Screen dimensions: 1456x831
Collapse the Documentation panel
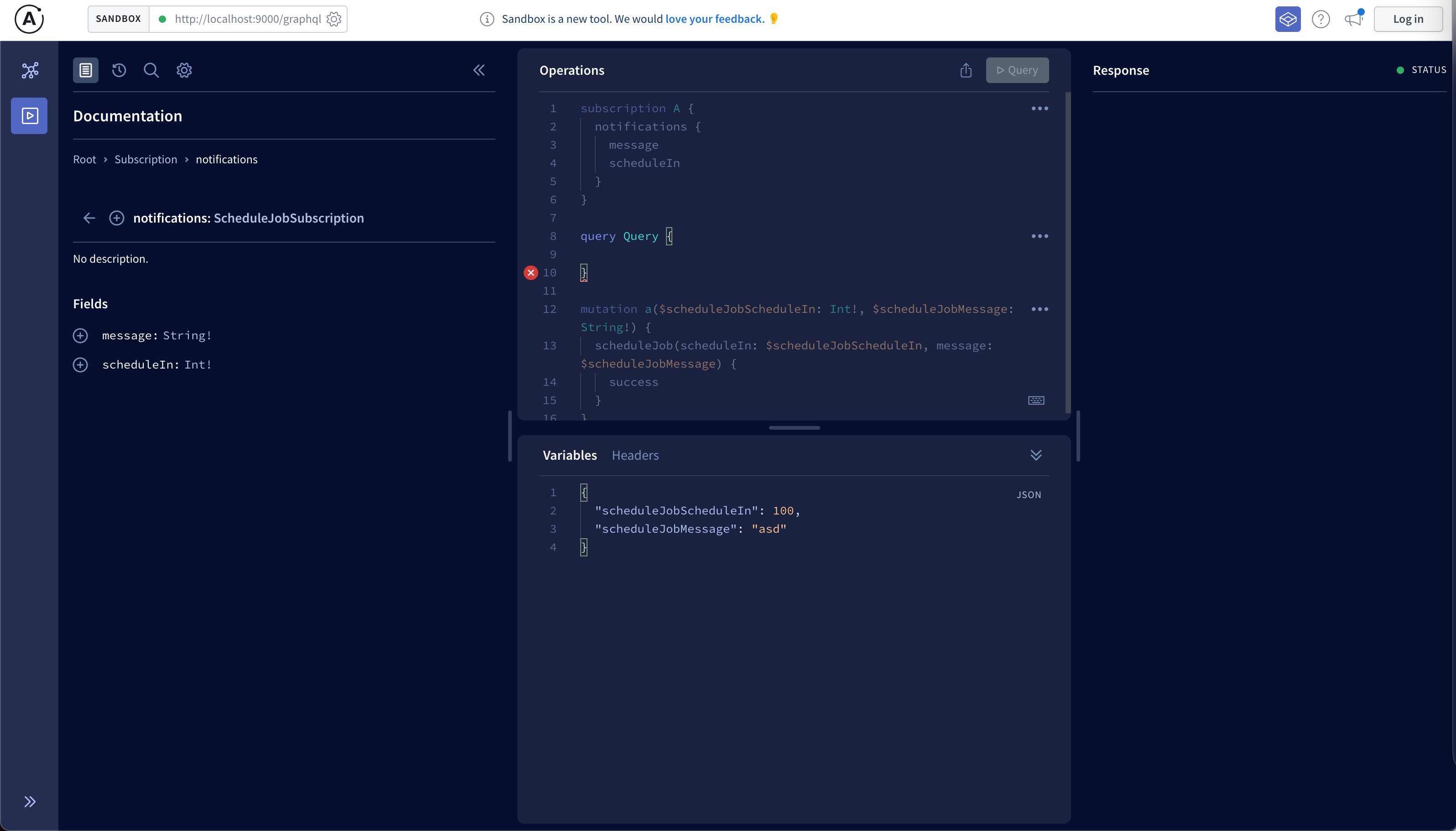479,70
